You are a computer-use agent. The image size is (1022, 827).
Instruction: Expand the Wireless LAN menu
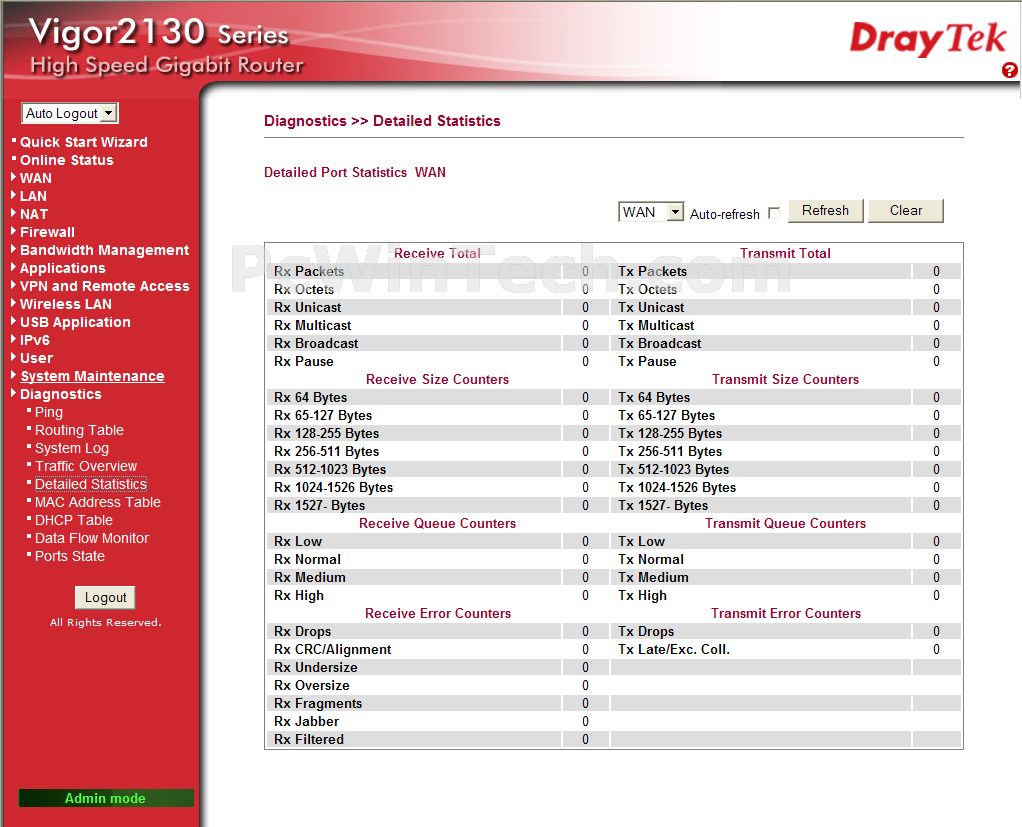click(x=66, y=304)
